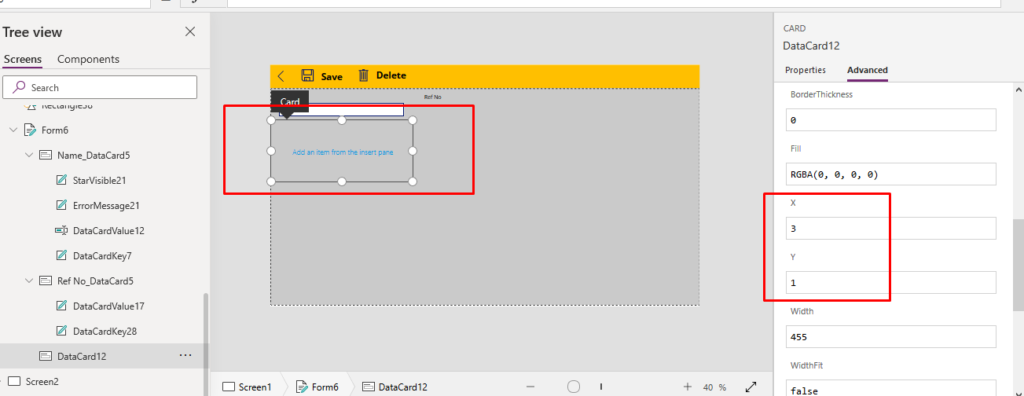1024x396 pixels.
Task: Edit the Width property field
Action: click(x=891, y=337)
